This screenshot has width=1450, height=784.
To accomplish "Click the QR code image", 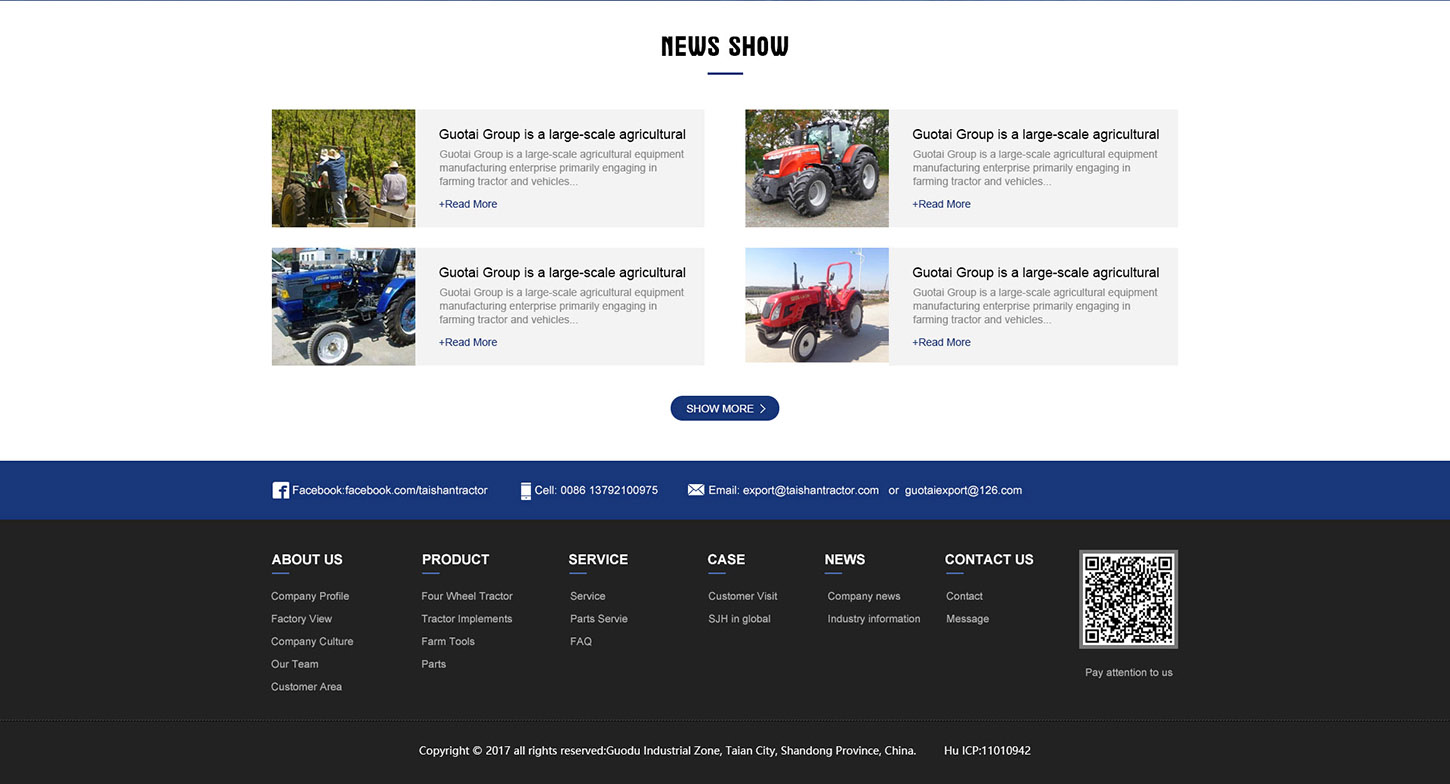I will (1128, 599).
